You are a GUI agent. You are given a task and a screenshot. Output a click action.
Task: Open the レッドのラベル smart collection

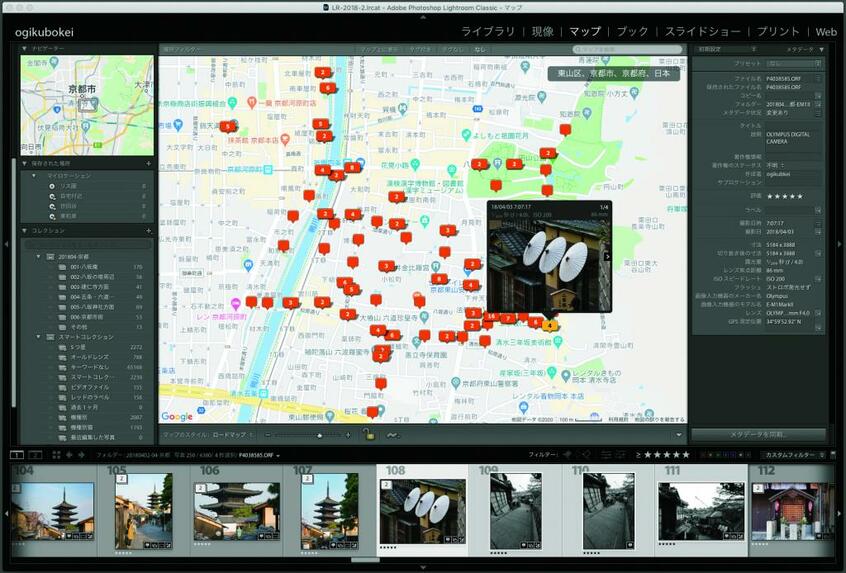click(x=88, y=397)
